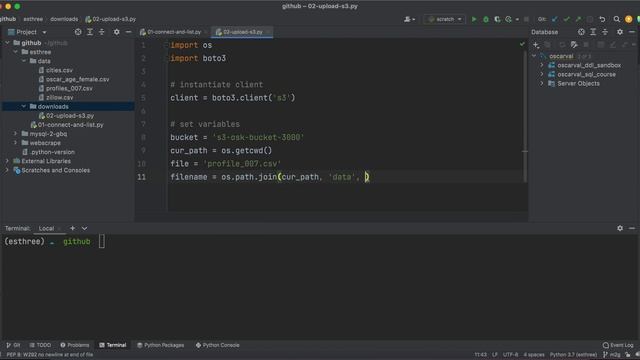
Task: Click the Git rollback icon
Action: (602, 19)
